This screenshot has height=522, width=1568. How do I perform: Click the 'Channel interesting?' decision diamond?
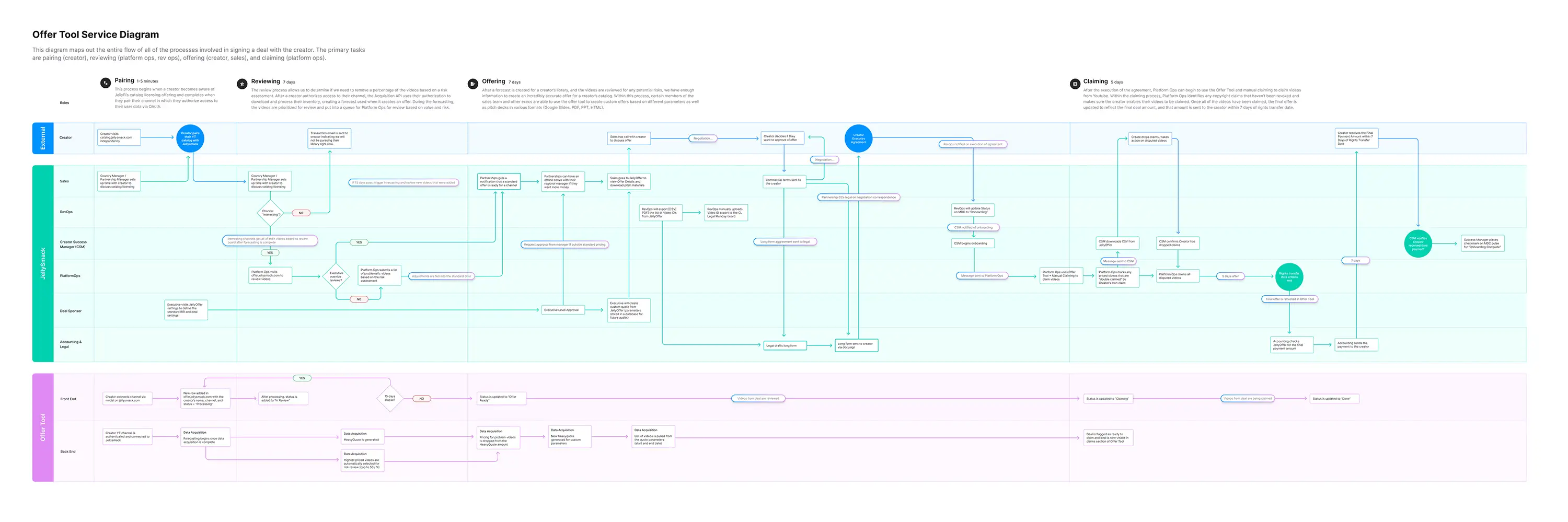coord(270,213)
